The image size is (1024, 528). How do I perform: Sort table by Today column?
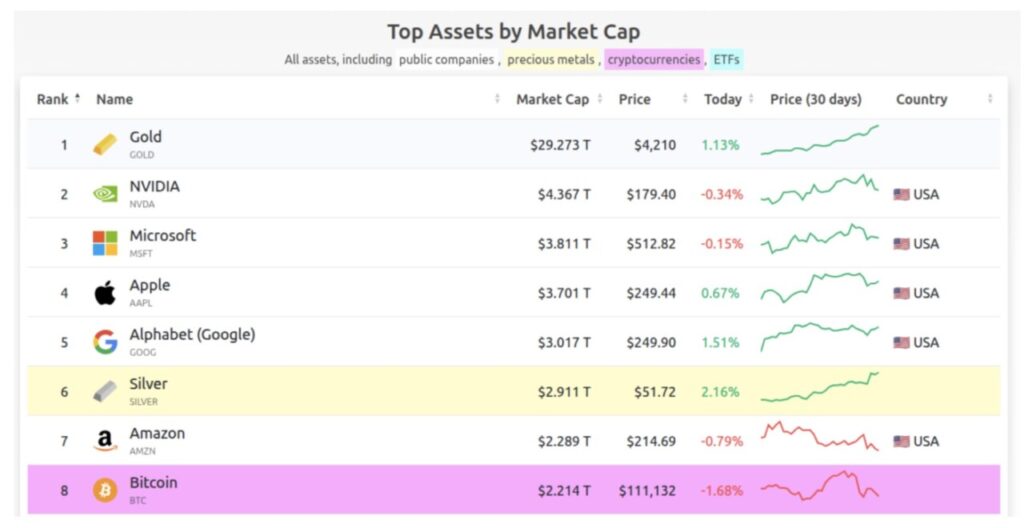coord(723,99)
